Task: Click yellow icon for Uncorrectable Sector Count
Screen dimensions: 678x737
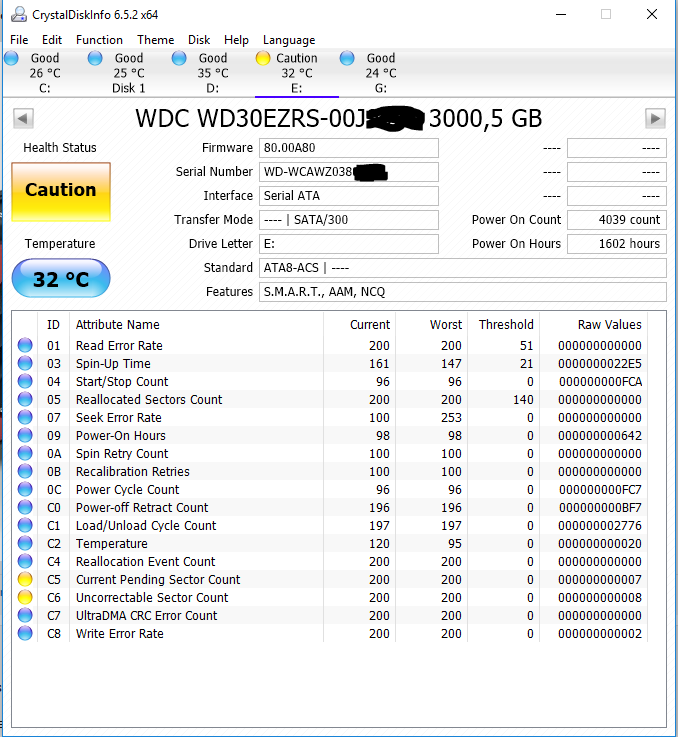Action: point(25,597)
